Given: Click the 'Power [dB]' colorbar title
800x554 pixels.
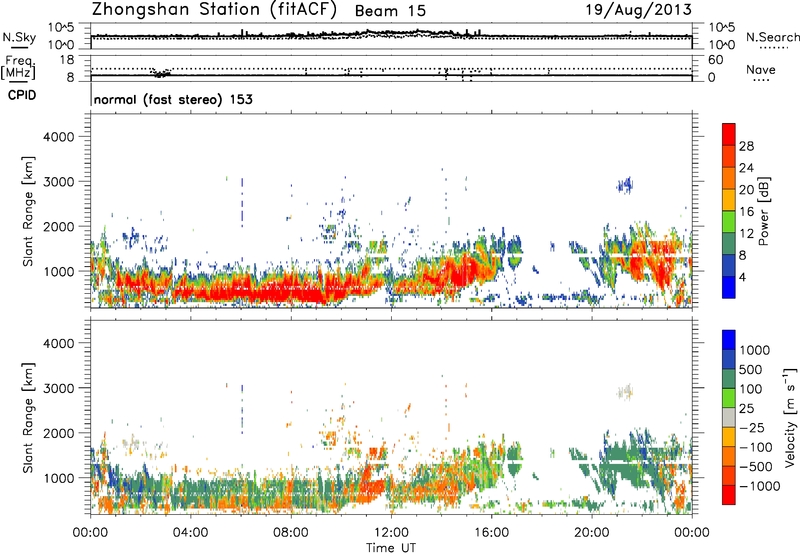Looking at the screenshot, I should (x=763, y=211).
